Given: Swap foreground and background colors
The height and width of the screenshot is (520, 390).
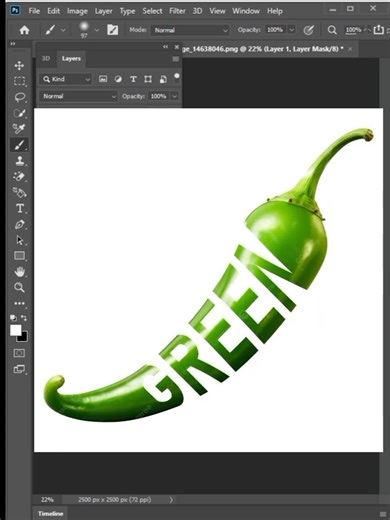Looking at the screenshot, I should pyautogui.click(x=24, y=318).
